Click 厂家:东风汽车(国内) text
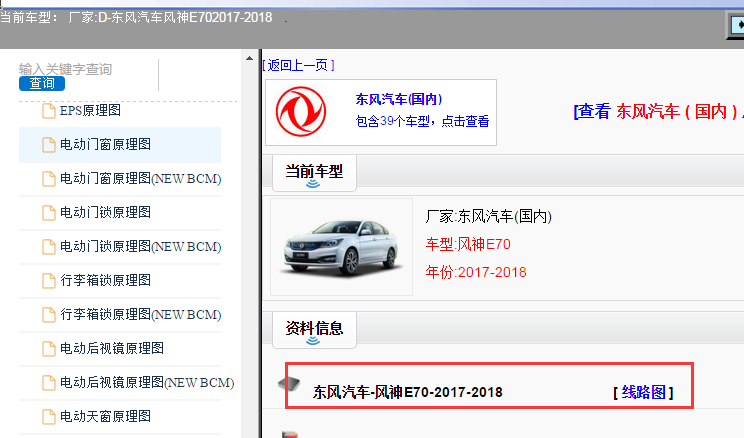This screenshot has width=744, height=438. click(x=489, y=216)
